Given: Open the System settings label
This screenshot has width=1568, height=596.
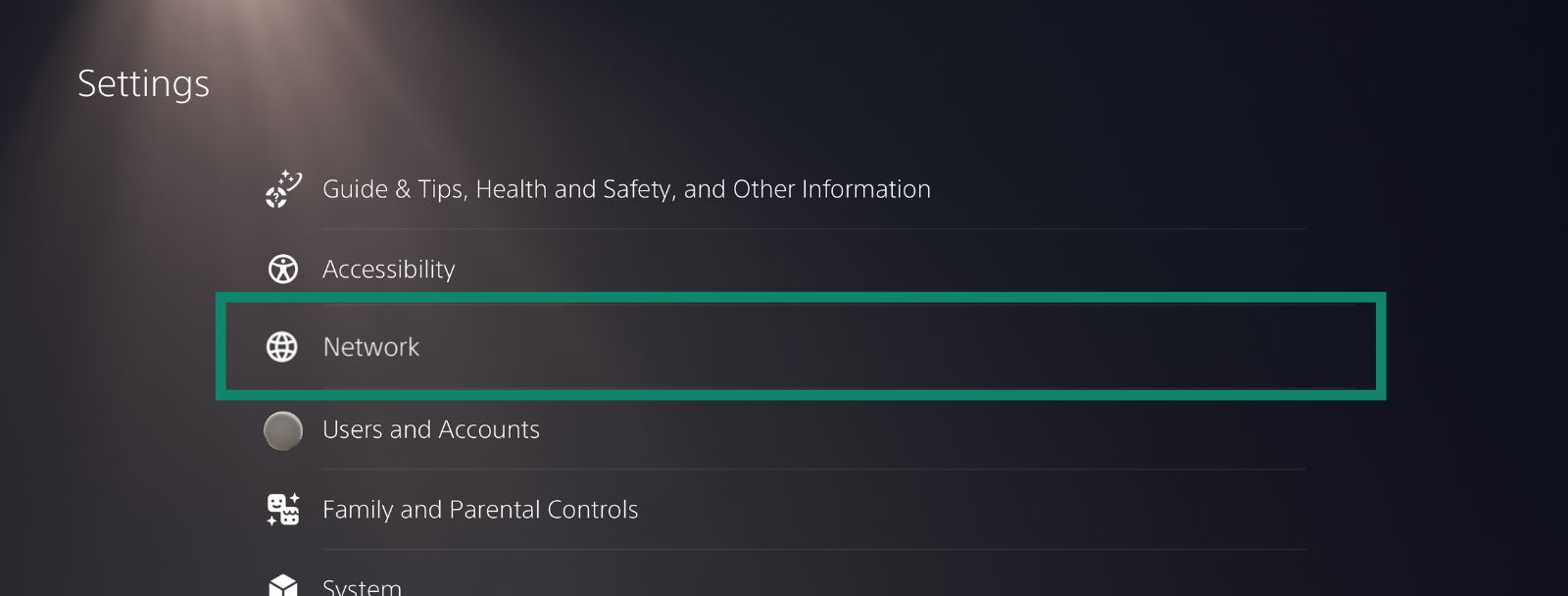Looking at the screenshot, I should click(x=362, y=586).
